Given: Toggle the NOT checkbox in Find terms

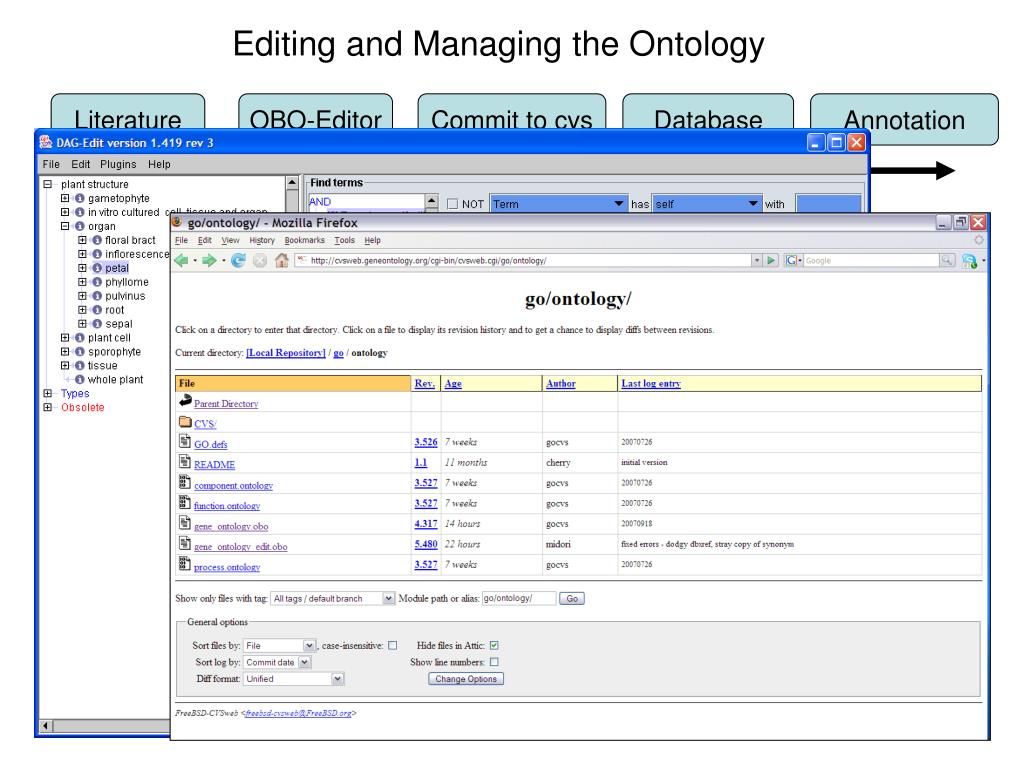Looking at the screenshot, I should click(x=453, y=204).
